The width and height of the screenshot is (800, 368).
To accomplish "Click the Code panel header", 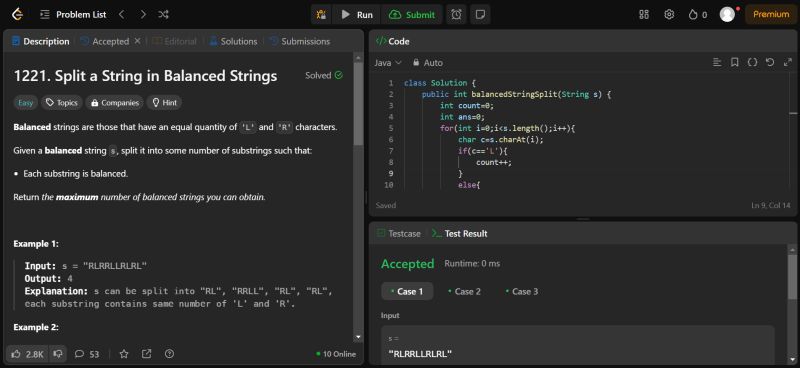I will pos(392,41).
